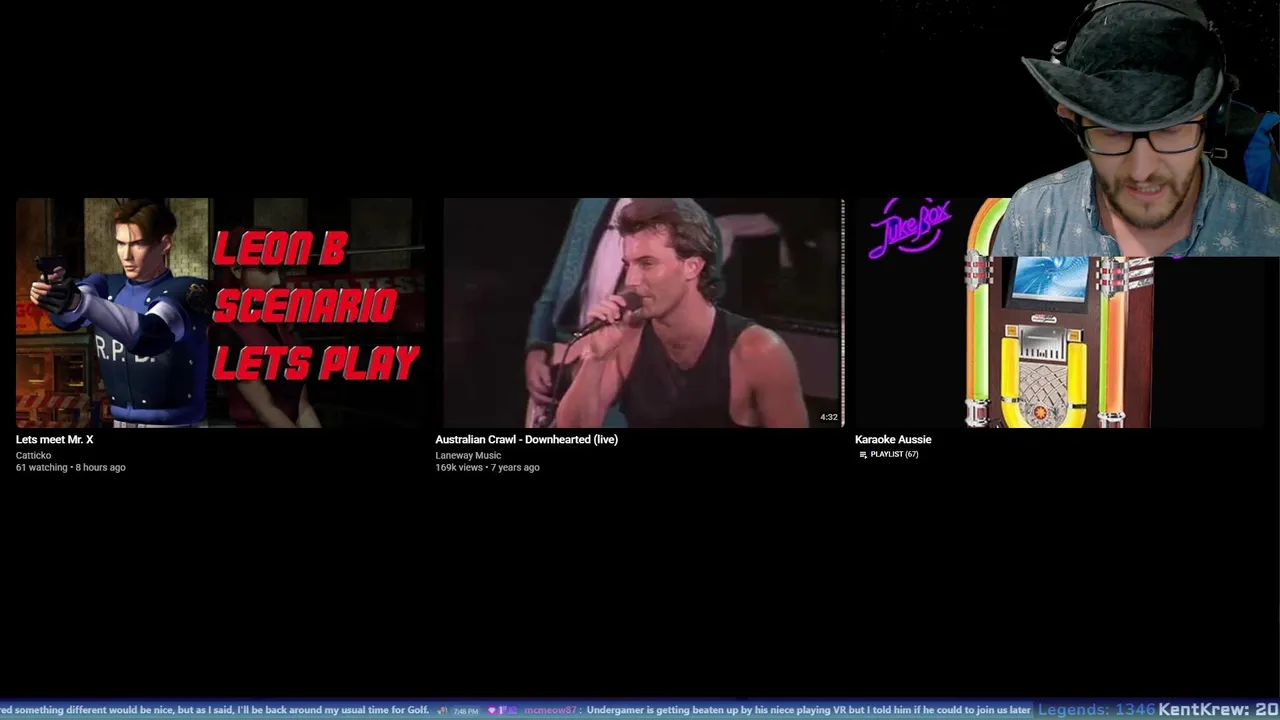Open the Leon B Scenario video thumbnail
This screenshot has width=1280, height=720.
click(220, 313)
